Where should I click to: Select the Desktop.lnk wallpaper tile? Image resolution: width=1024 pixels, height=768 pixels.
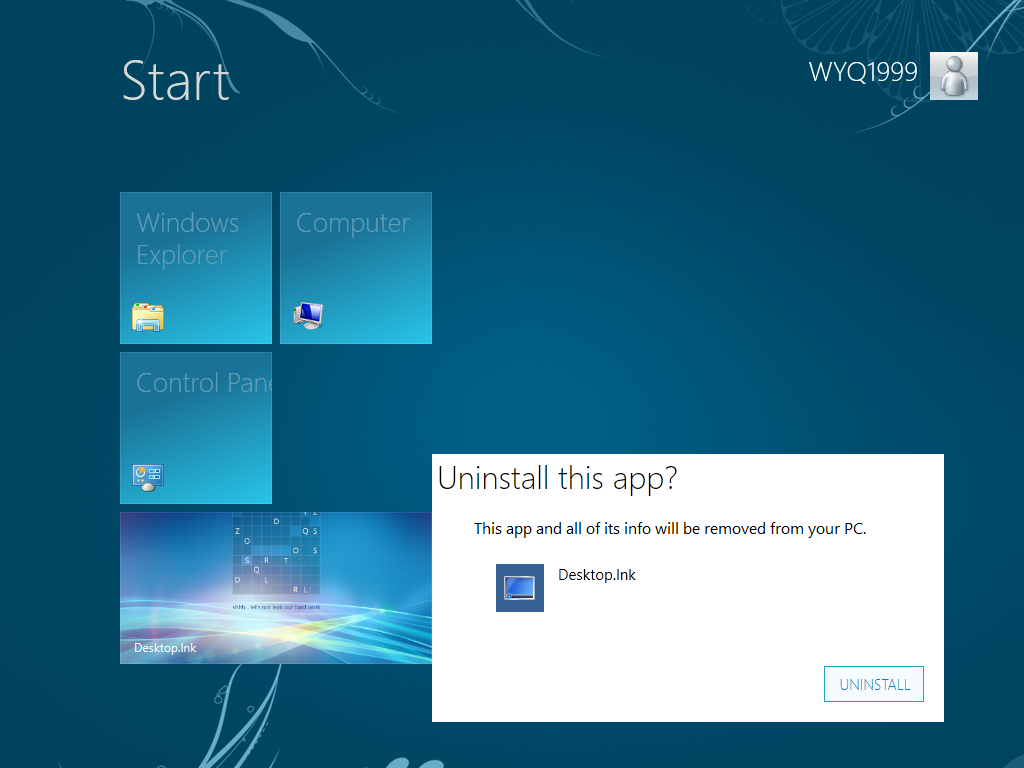coord(276,588)
